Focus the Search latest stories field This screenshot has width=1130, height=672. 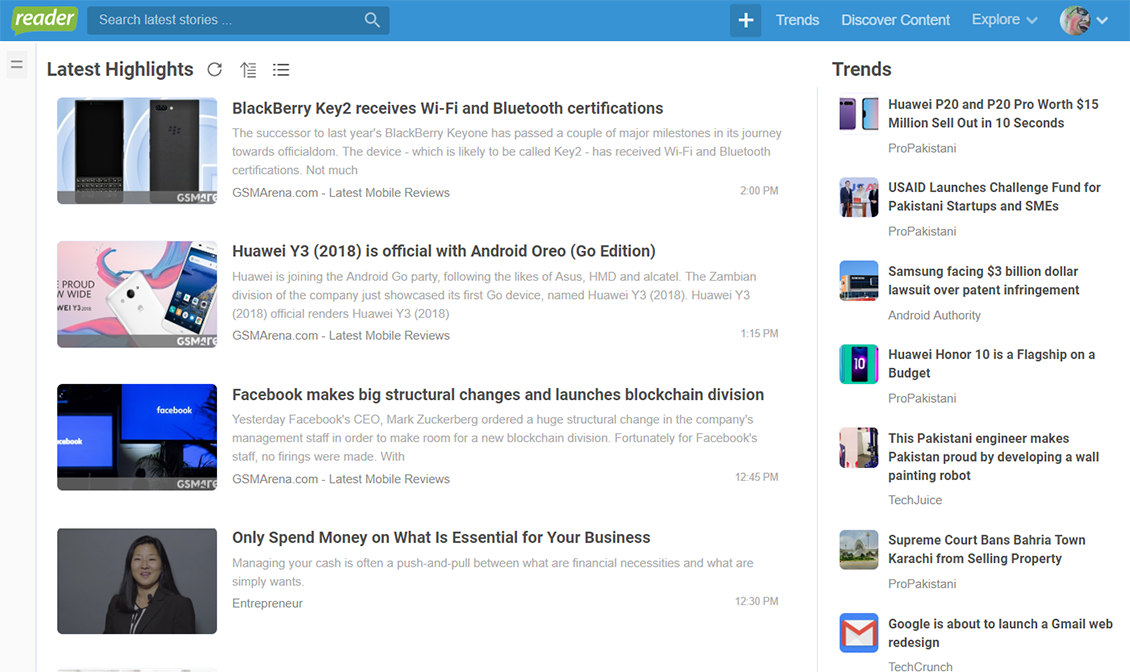(x=238, y=20)
